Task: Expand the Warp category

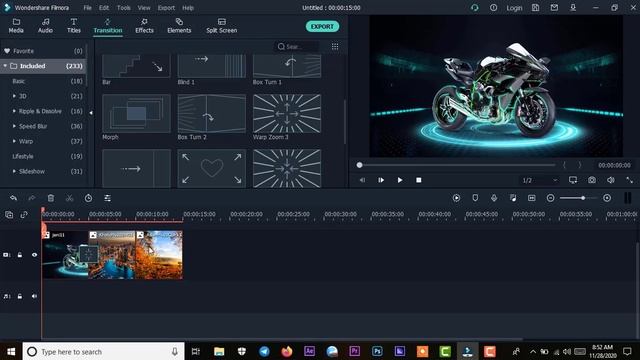Action: coord(14,141)
